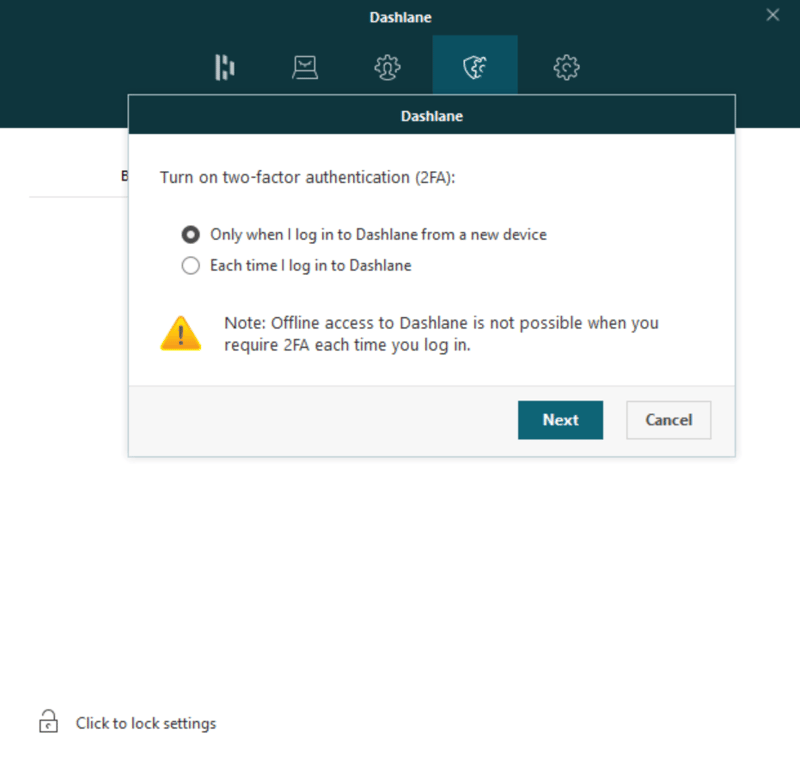Viewport: 800px width, 769px height.
Task: Select the security shield settings tab
Action: 475,65
